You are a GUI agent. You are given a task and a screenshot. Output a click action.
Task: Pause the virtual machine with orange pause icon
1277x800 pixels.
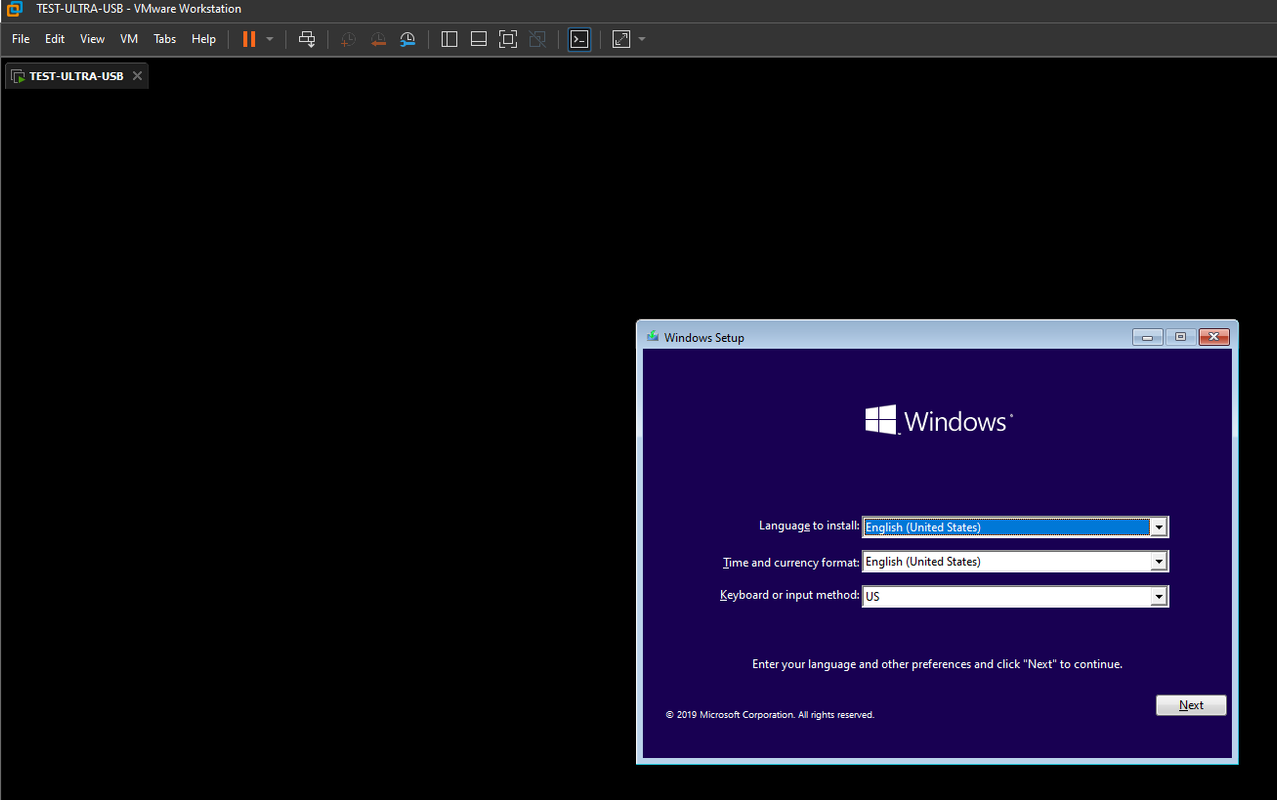click(249, 39)
